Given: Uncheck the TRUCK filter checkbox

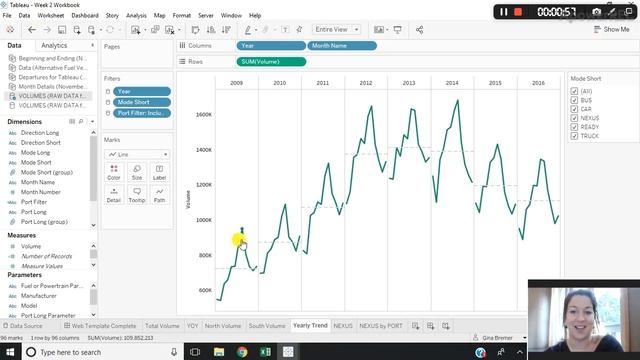Looking at the screenshot, I should [x=574, y=136].
